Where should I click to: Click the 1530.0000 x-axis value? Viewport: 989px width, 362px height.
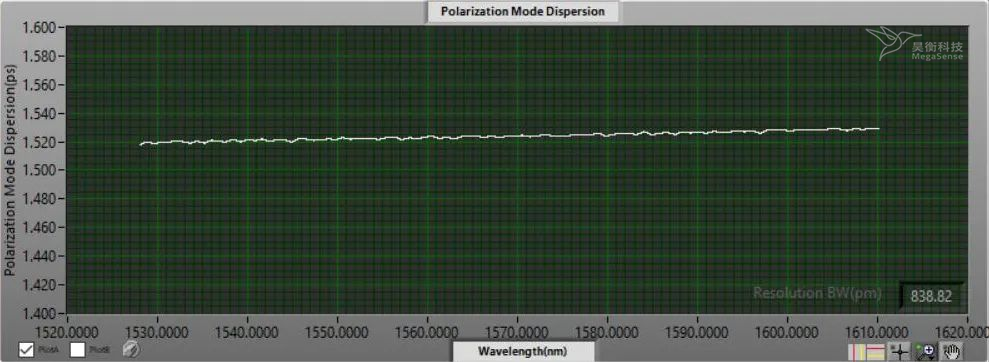click(157, 332)
